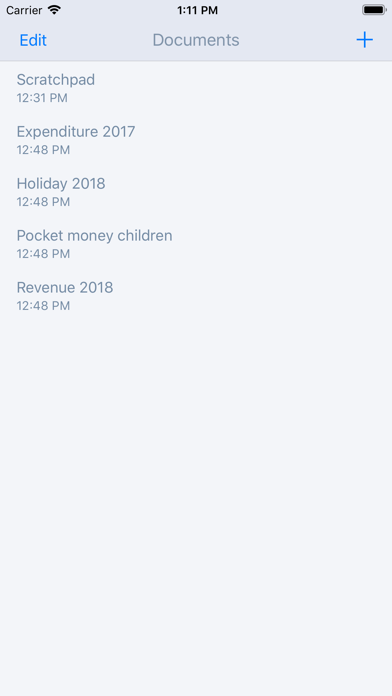This screenshot has width=392, height=696.
Task: Select the Holiday 2018 document
Action: pos(196,191)
